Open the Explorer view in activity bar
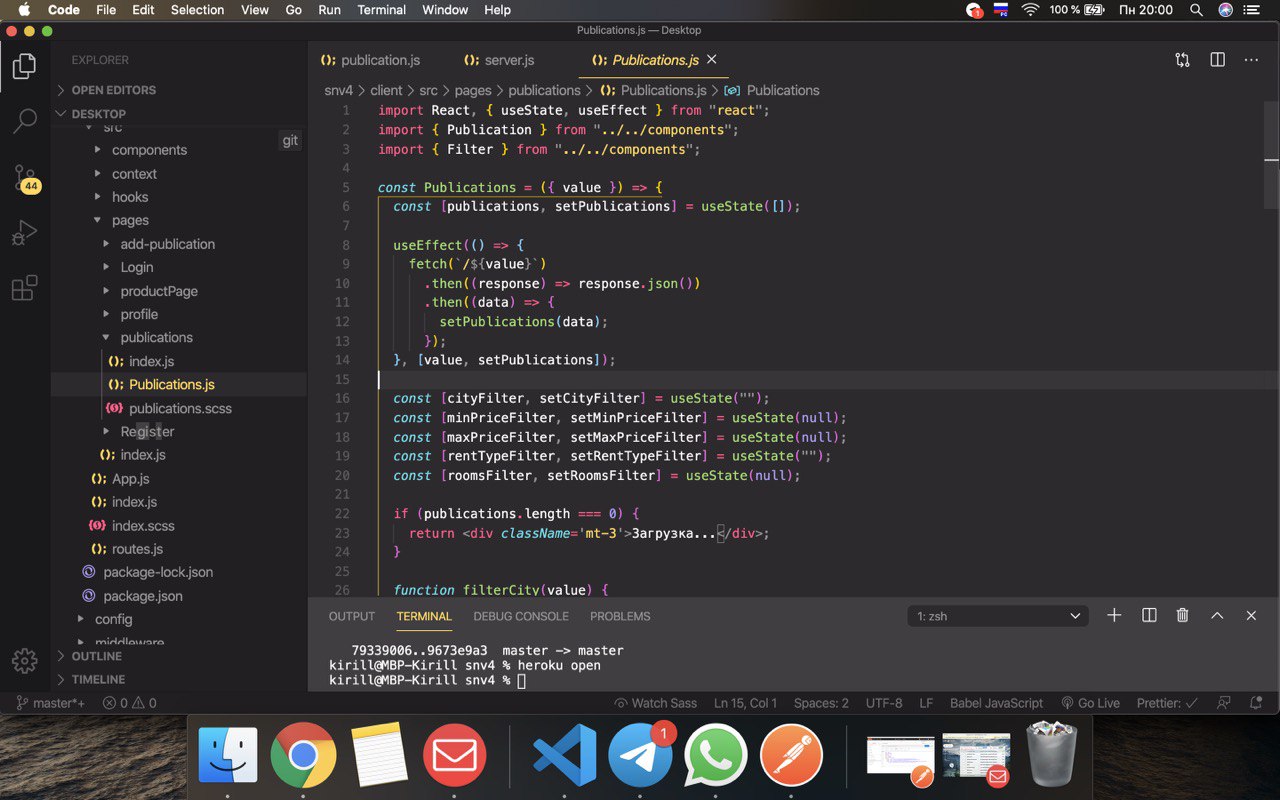 point(25,67)
